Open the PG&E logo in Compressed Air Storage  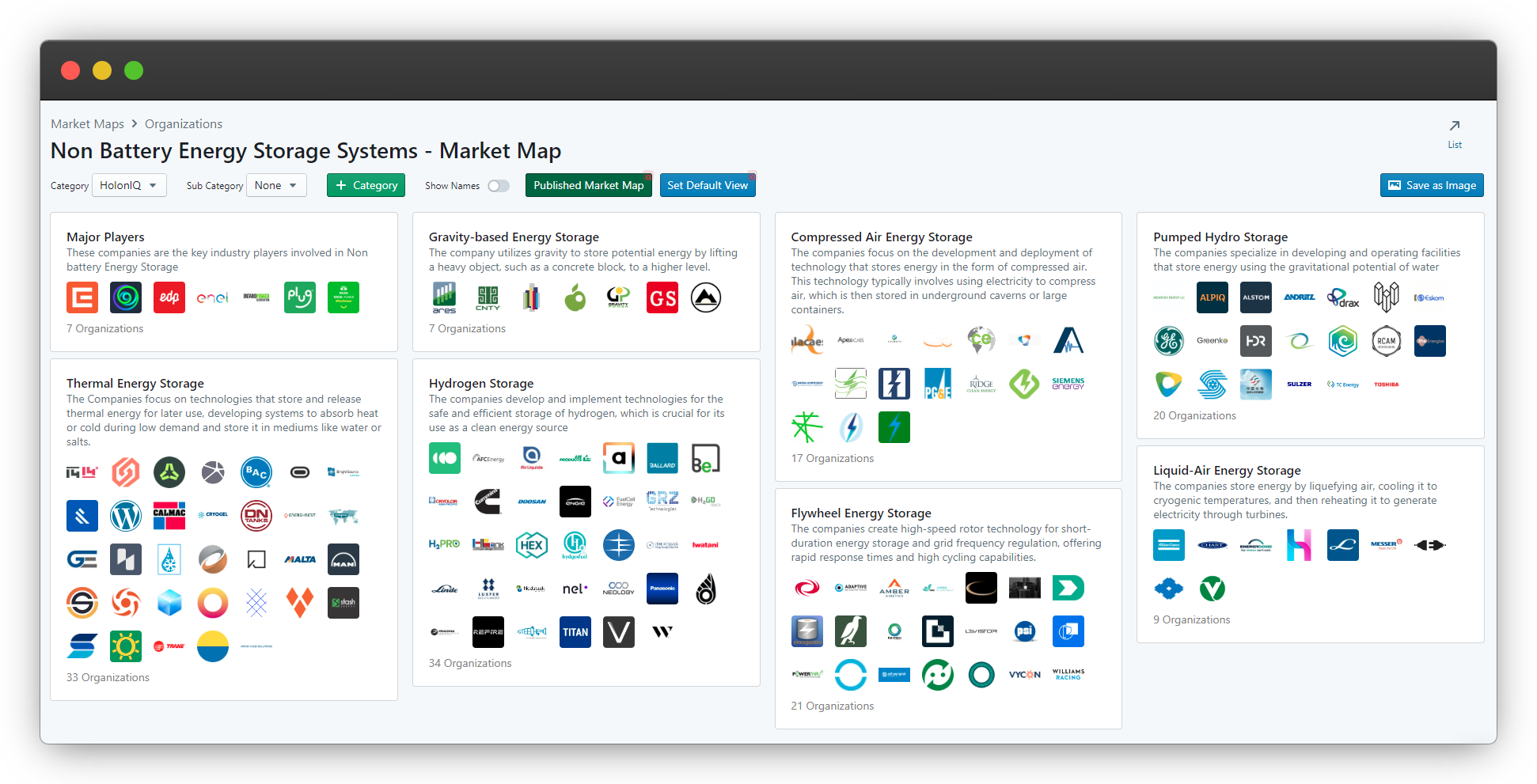(x=938, y=384)
